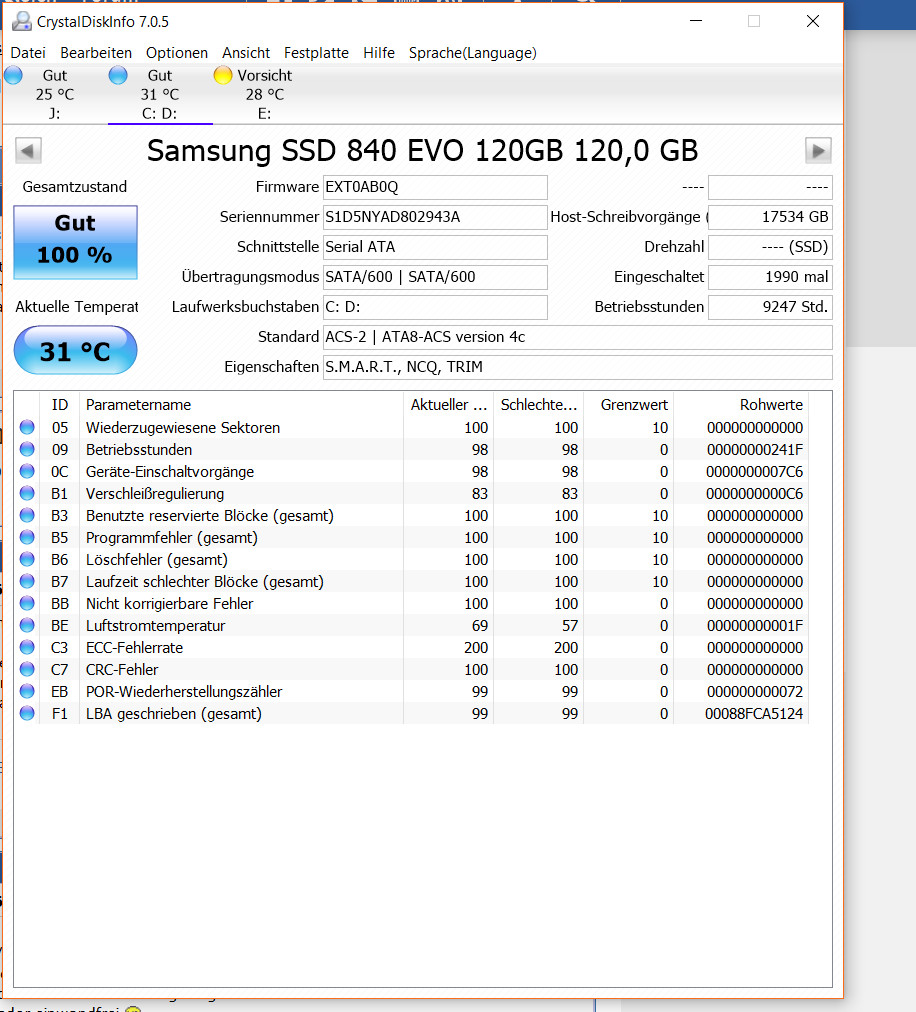The image size is (916, 1012).
Task: Click the Gut 100 % health status button
Action: coord(76,242)
